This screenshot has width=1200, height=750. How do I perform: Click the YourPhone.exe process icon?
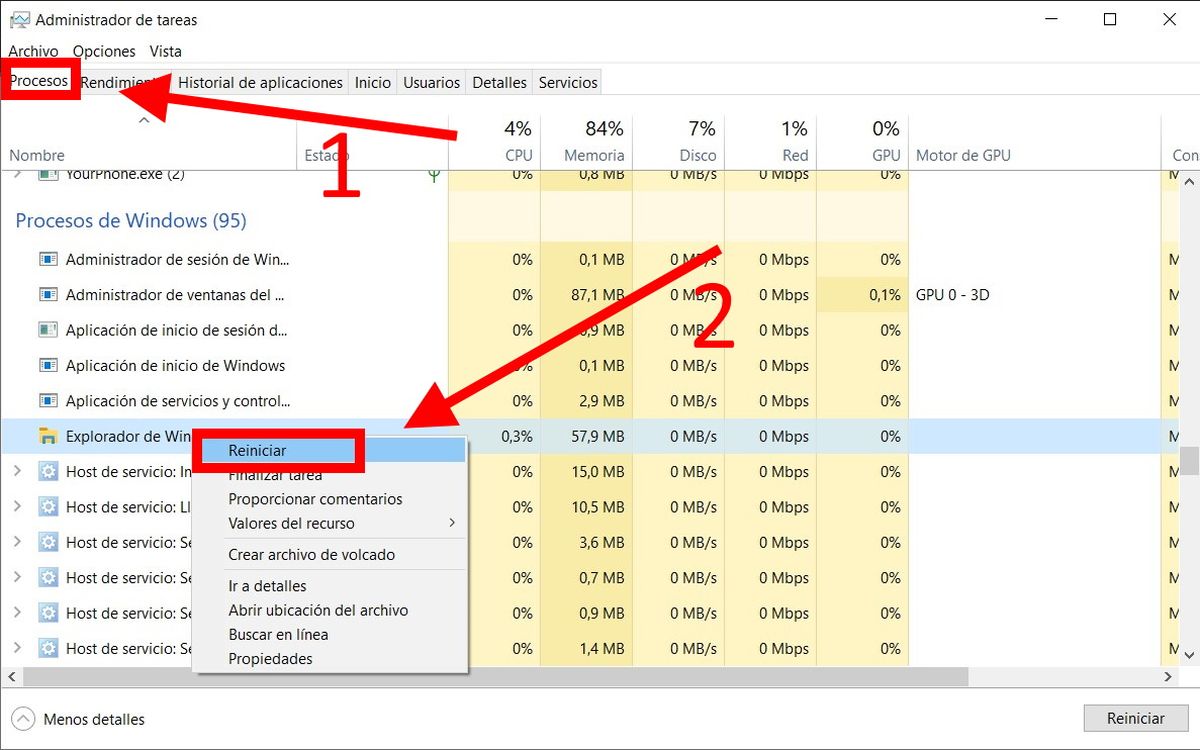50,173
